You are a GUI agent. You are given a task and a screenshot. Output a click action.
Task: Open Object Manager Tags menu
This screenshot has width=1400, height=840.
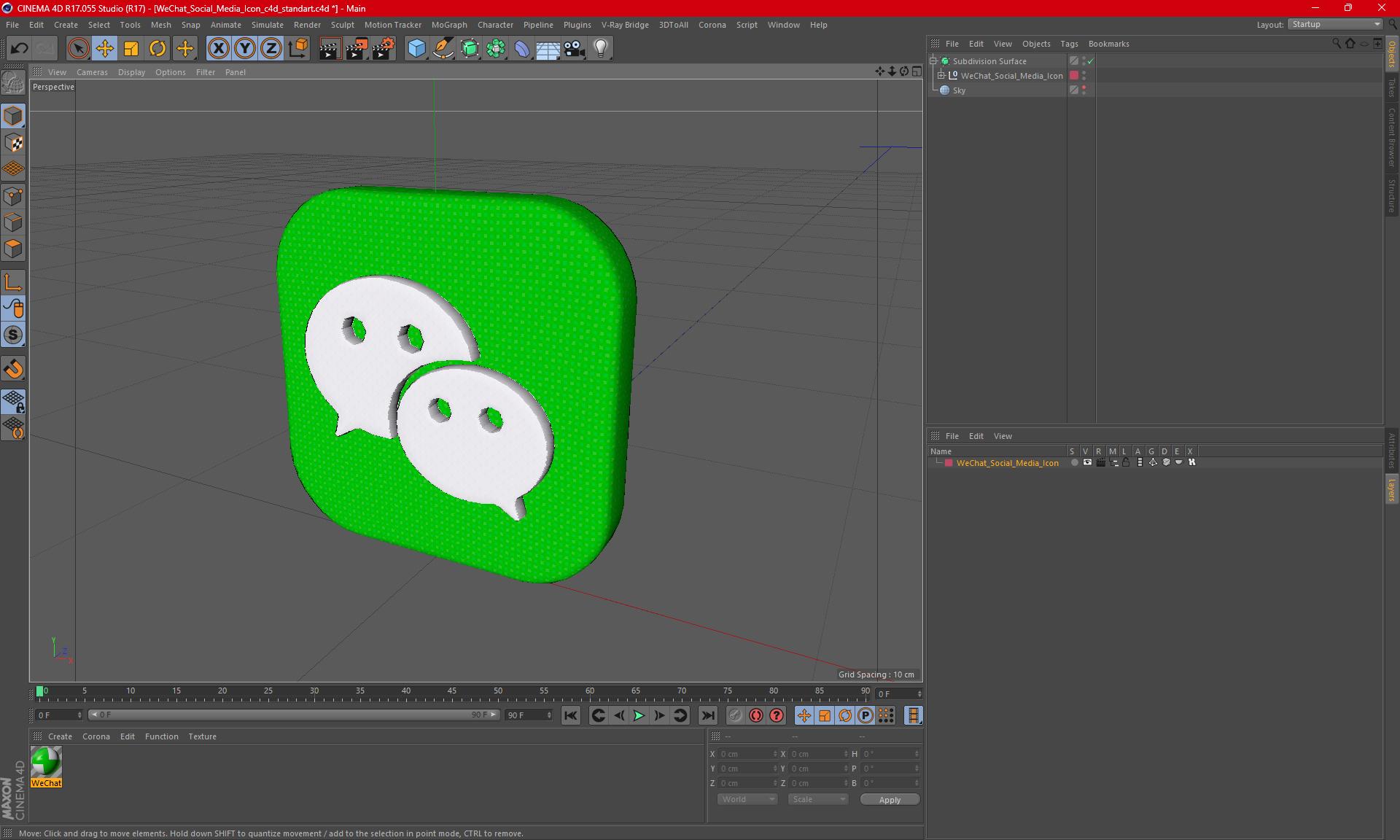[x=1069, y=44]
